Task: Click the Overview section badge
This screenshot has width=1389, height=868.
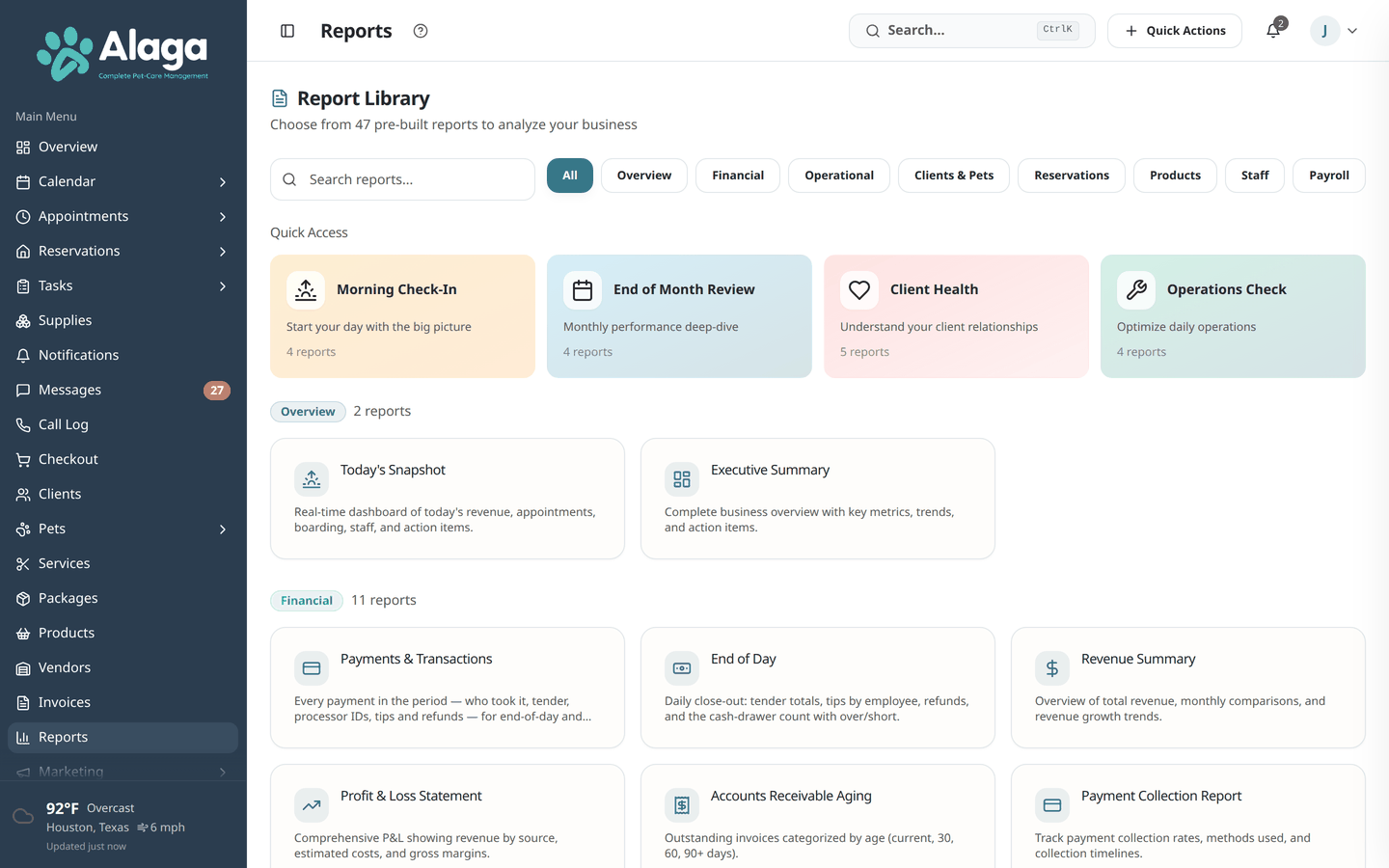Action: [308, 412]
